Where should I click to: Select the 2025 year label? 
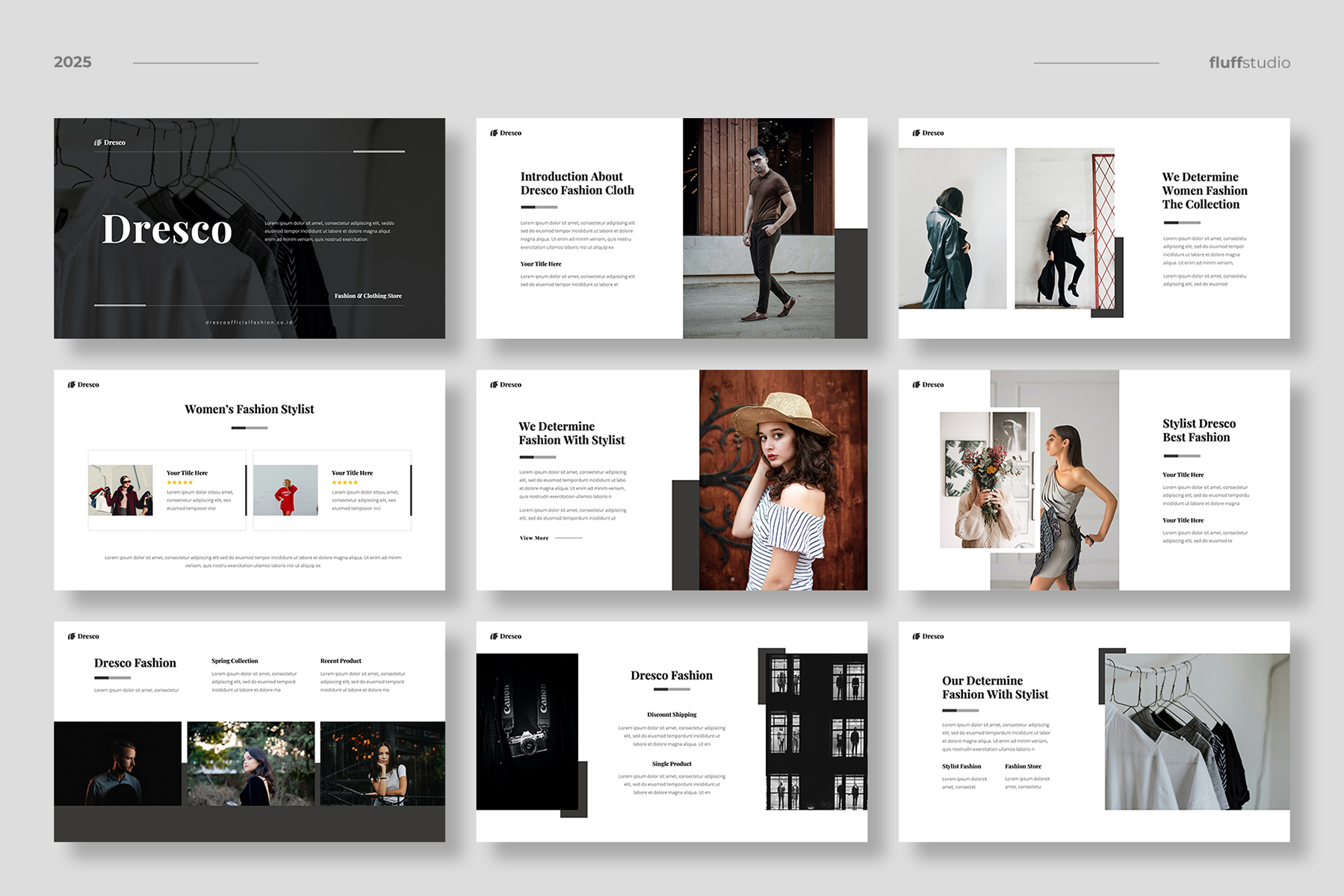(72, 62)
